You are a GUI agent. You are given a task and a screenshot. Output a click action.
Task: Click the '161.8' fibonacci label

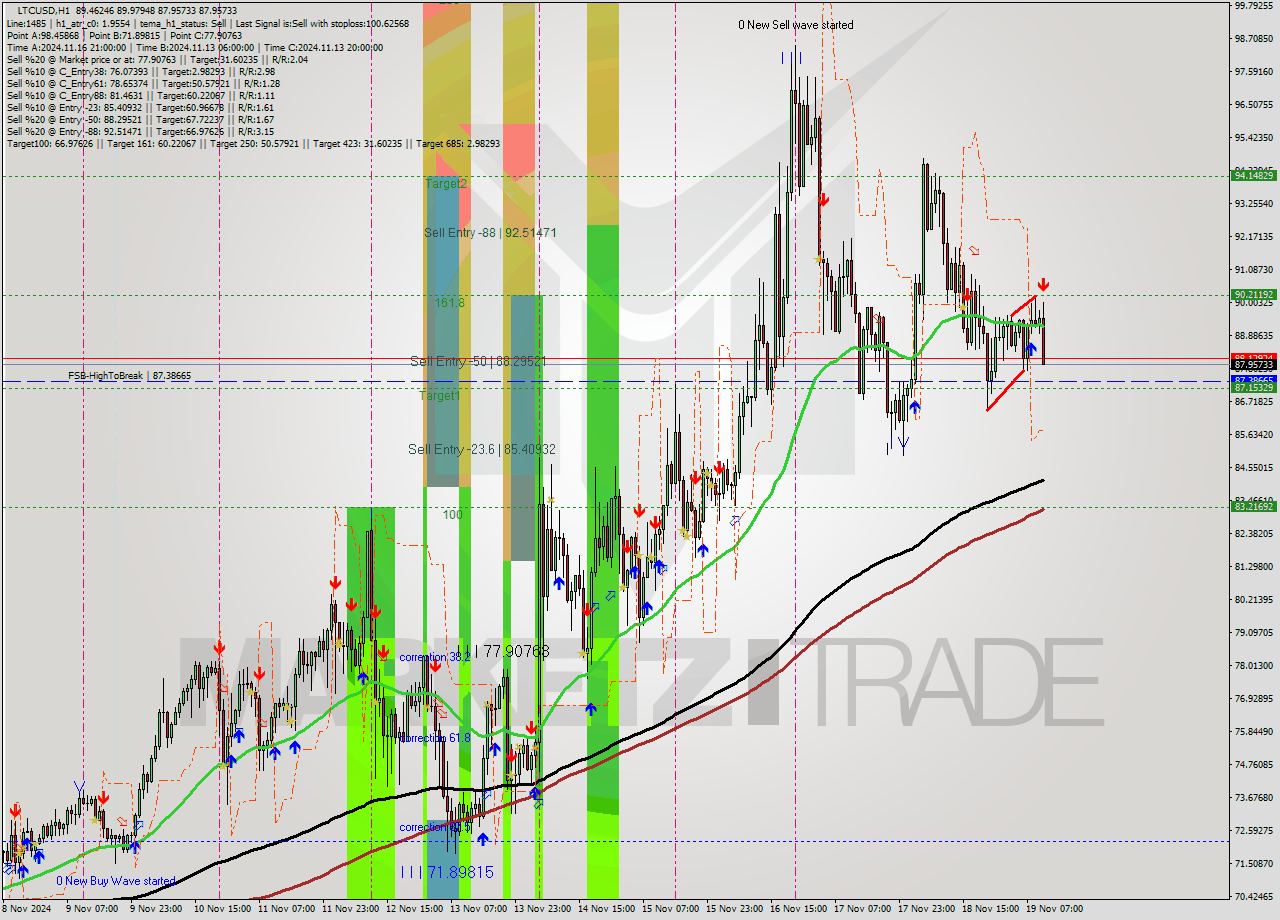[x=449, y=301]
